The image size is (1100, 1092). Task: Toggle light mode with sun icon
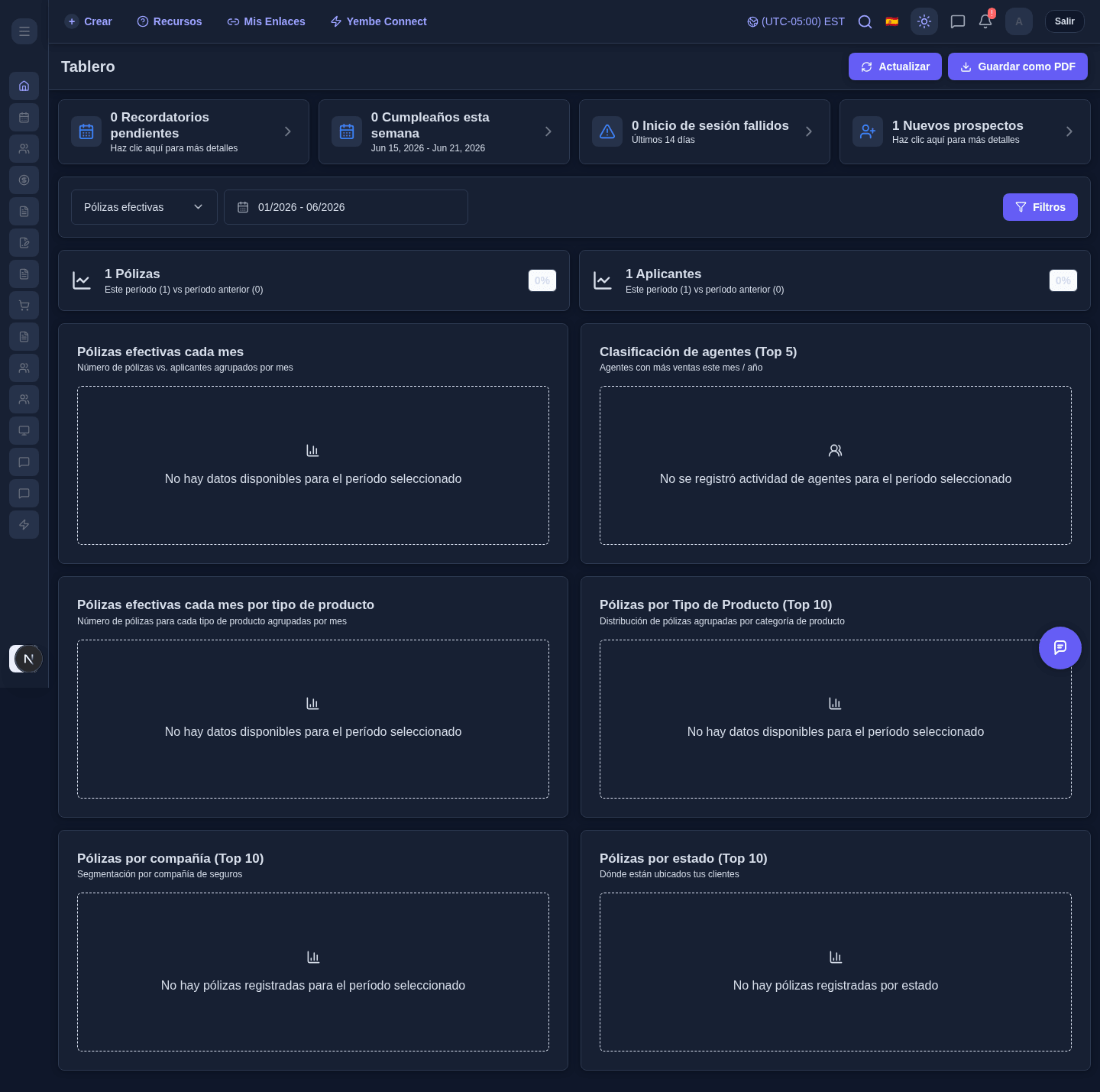(924, 21)
